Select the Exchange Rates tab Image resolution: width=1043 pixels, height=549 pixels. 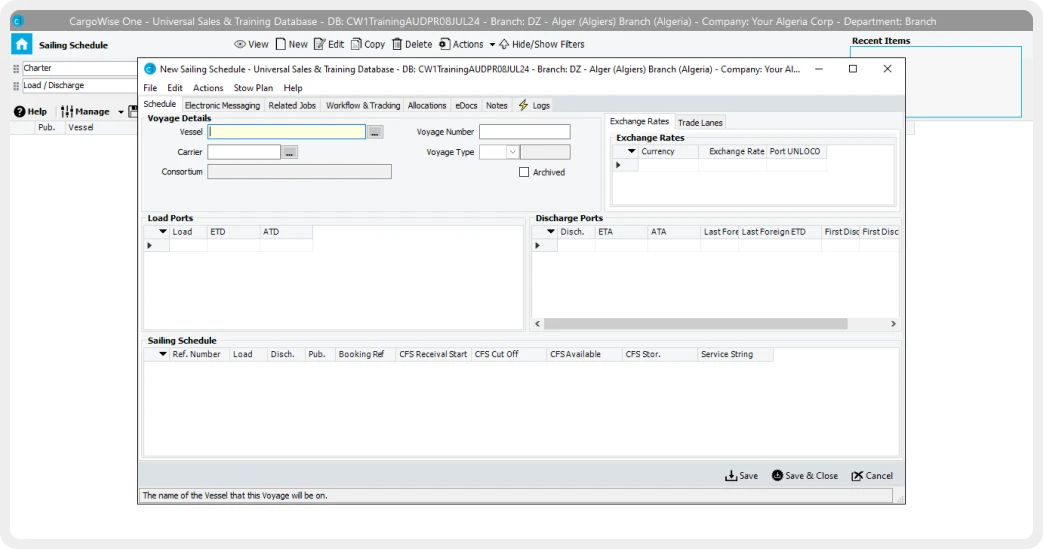coord(639,121)
